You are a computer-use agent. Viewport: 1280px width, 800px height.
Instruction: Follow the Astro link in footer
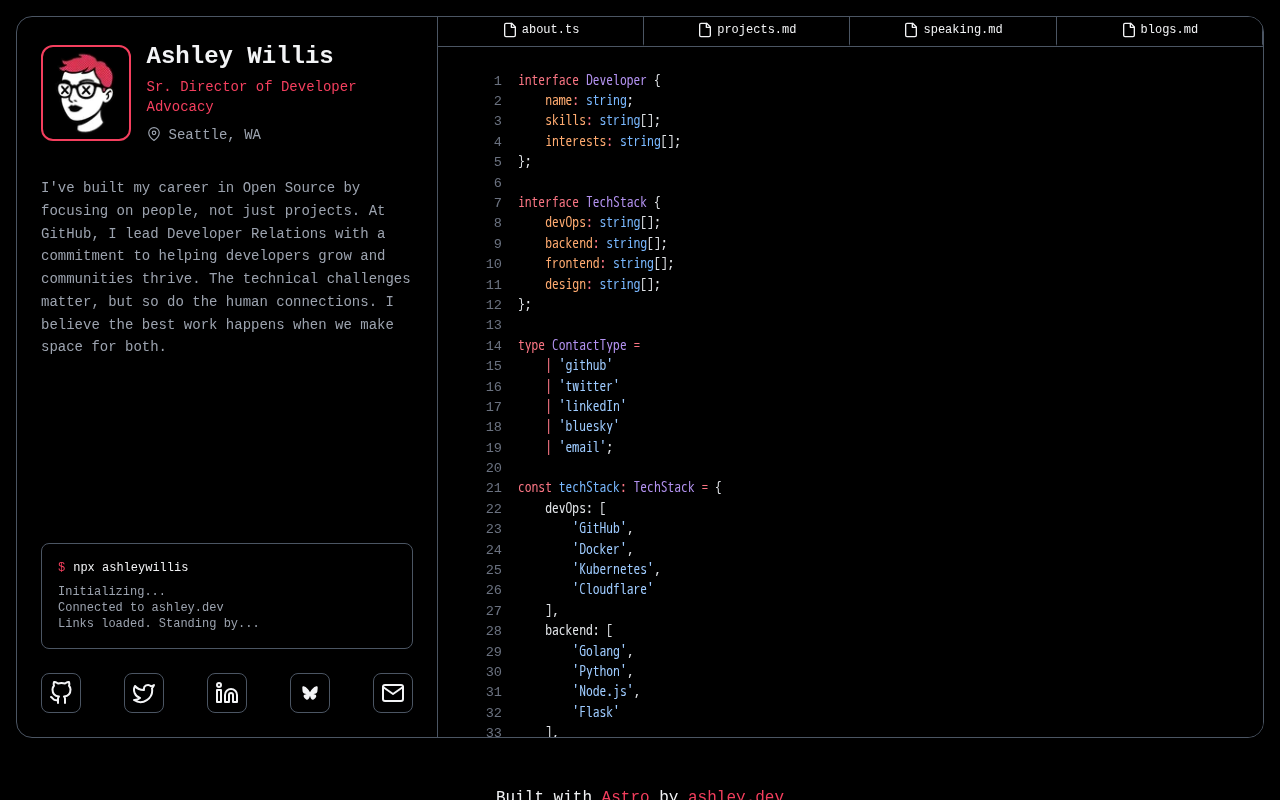click(x=625, y=794)
